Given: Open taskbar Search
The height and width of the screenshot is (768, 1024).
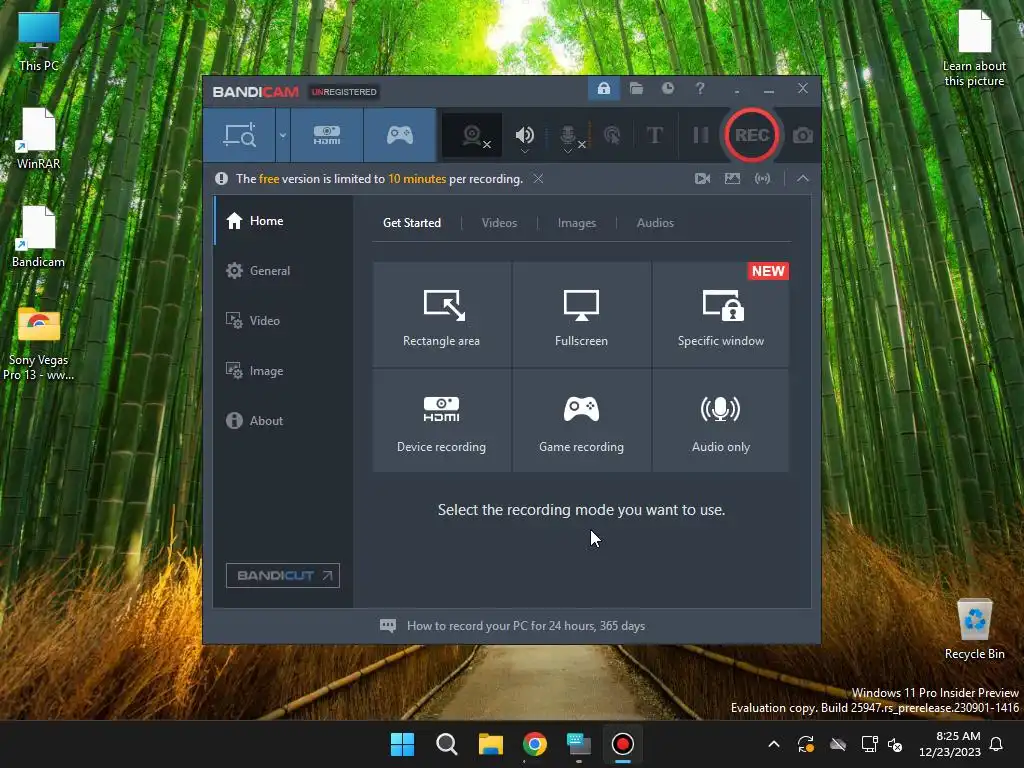Looking at the screenshot, I should coord(447,744).
